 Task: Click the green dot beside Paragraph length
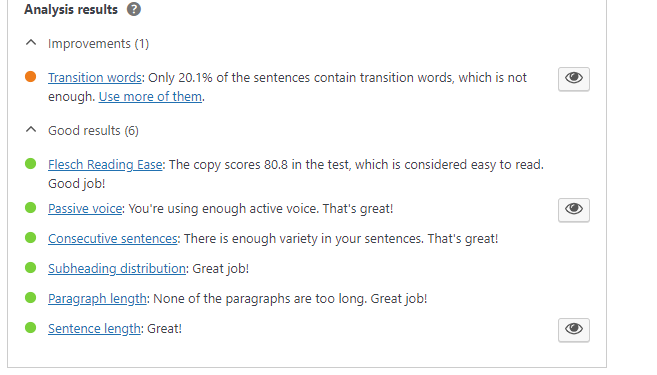tap(30, 297)
